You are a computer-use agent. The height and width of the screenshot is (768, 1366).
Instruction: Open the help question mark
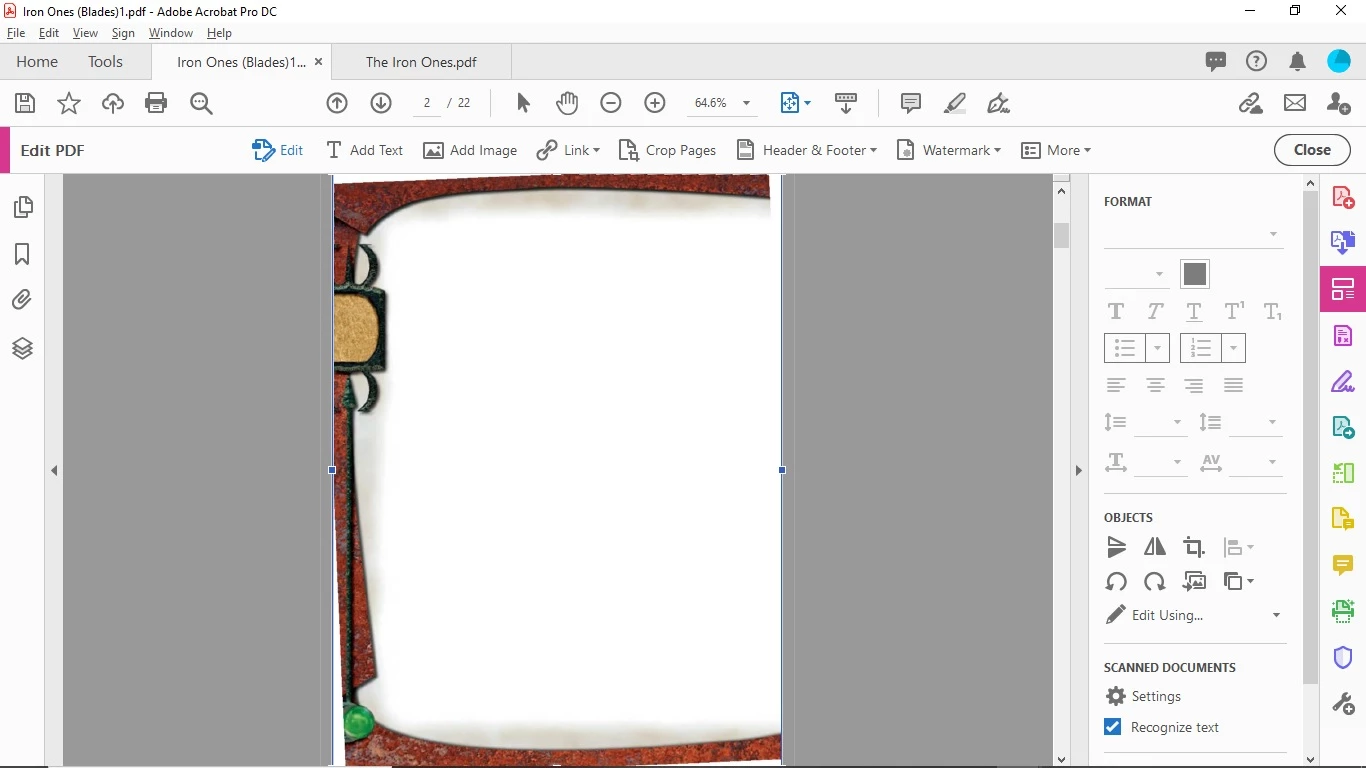[x=1256, y=62]
